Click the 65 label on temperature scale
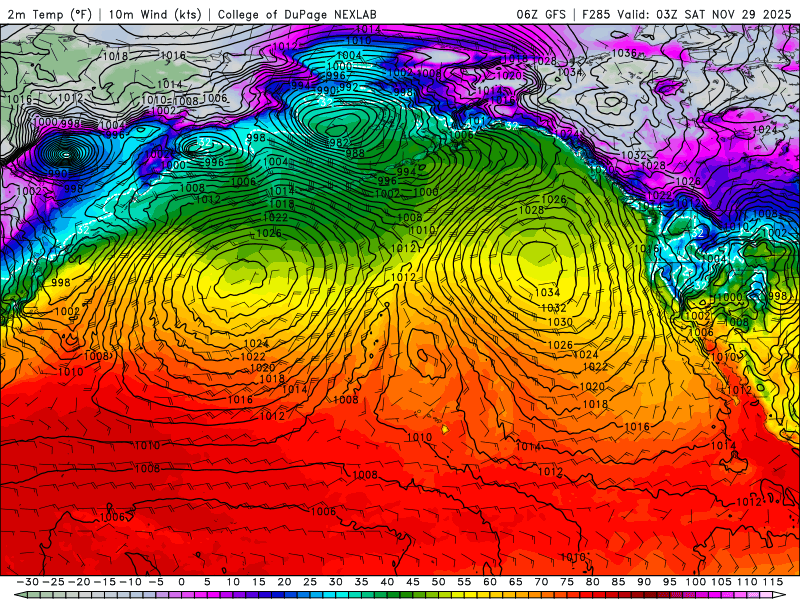This screenshot has height=600, width=800. (515, 582)
